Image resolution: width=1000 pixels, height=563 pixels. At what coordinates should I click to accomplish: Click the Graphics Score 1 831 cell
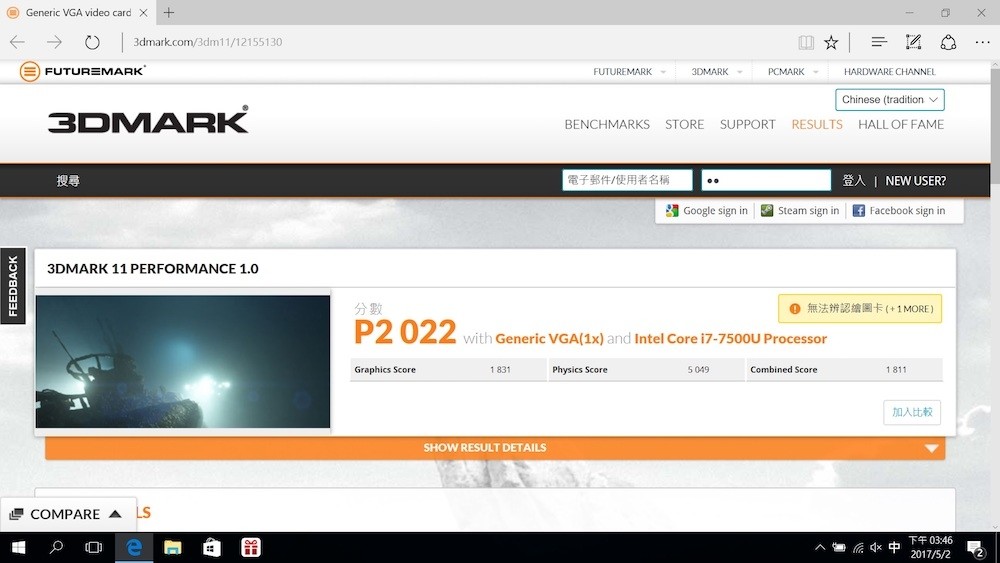click(x=448, y=370)
